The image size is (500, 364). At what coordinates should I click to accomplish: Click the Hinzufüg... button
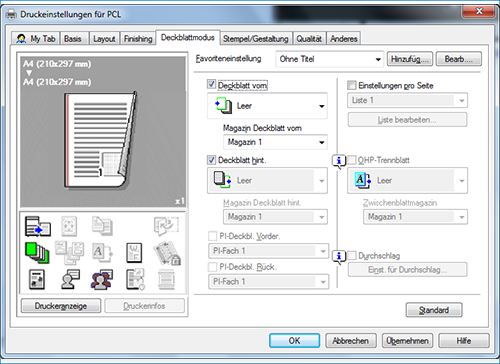pos(410,59)
